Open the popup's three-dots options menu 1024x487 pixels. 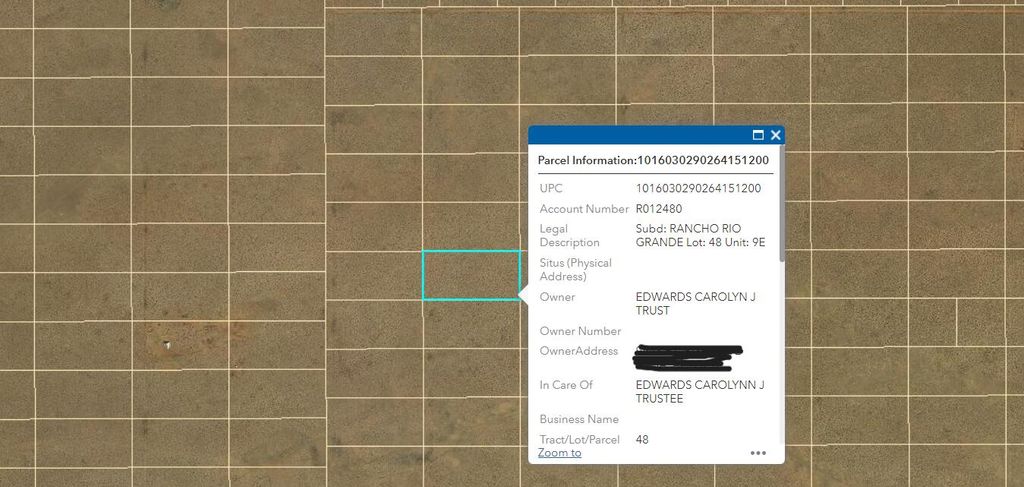coord(758,453)
